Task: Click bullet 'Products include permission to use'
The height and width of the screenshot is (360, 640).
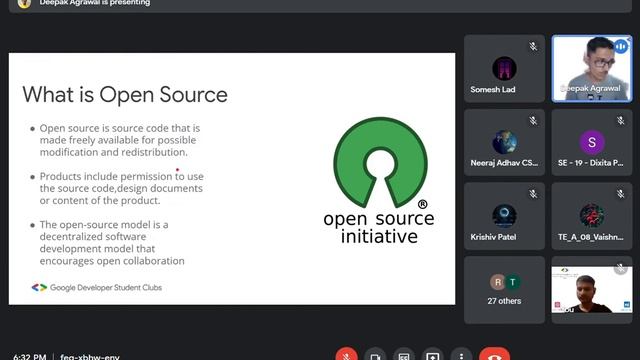Action: 122,176
